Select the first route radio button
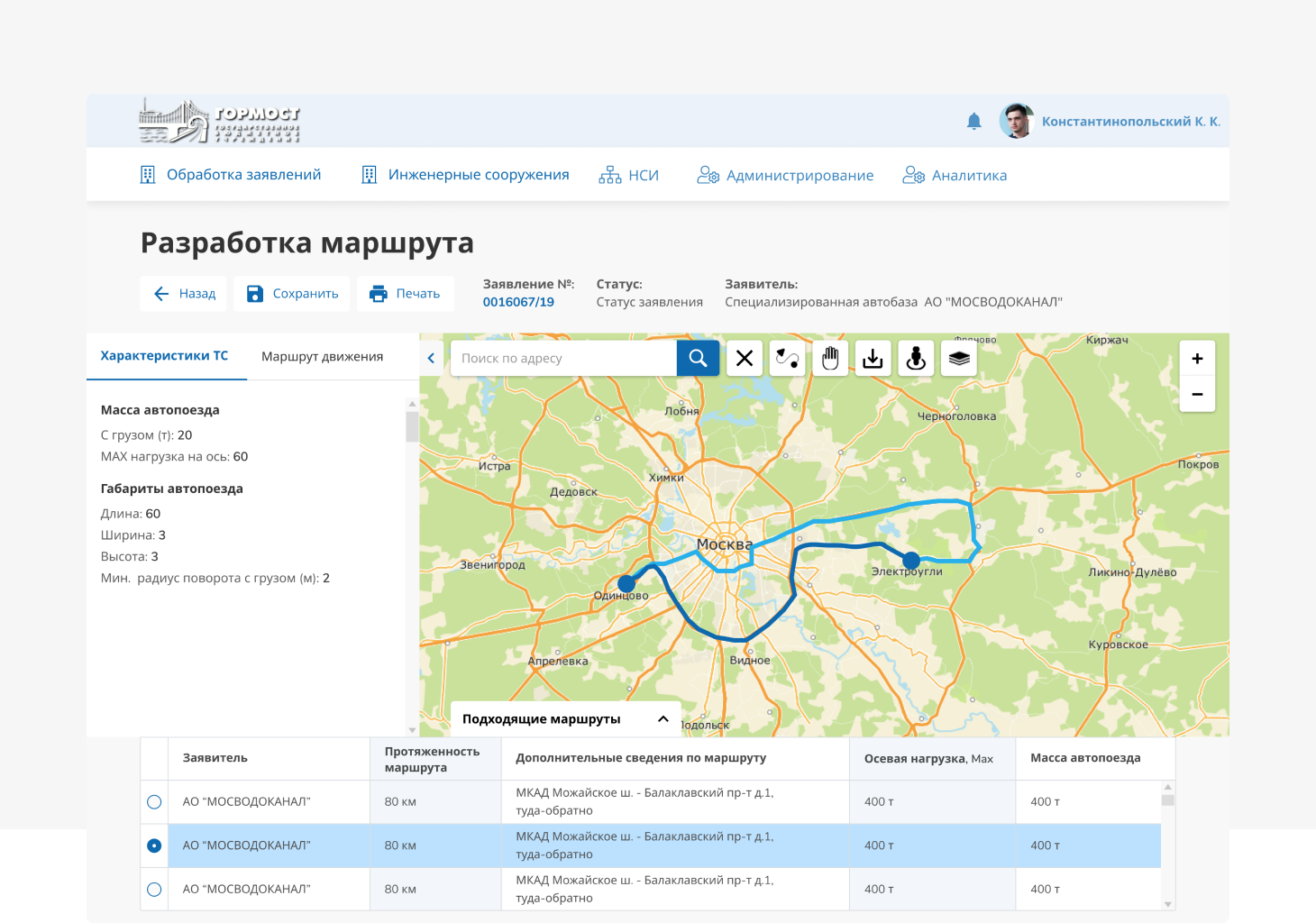This screenshot has width=1316, height=923. tap(154, 802)
